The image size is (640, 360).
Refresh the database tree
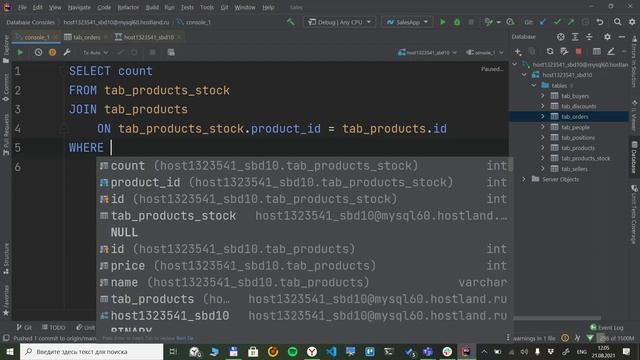(550, 51)
